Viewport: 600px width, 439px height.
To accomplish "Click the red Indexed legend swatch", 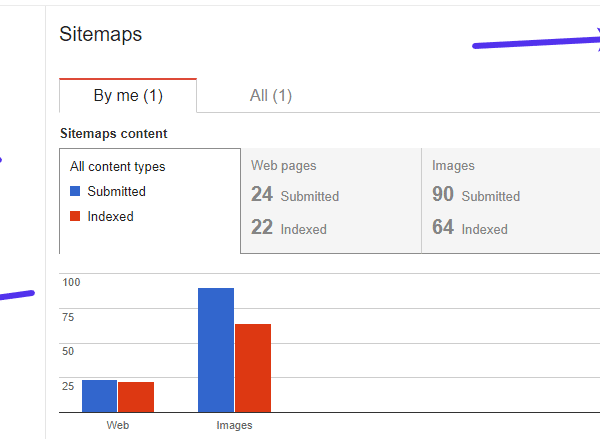I will point(75,216).
